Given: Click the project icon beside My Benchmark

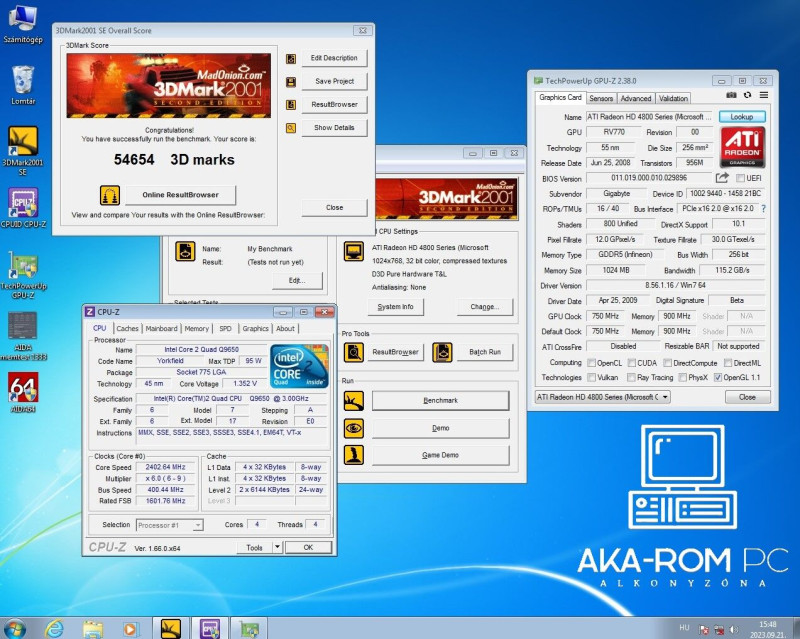Looking at the screenshot, I should (x=185, y=251).
